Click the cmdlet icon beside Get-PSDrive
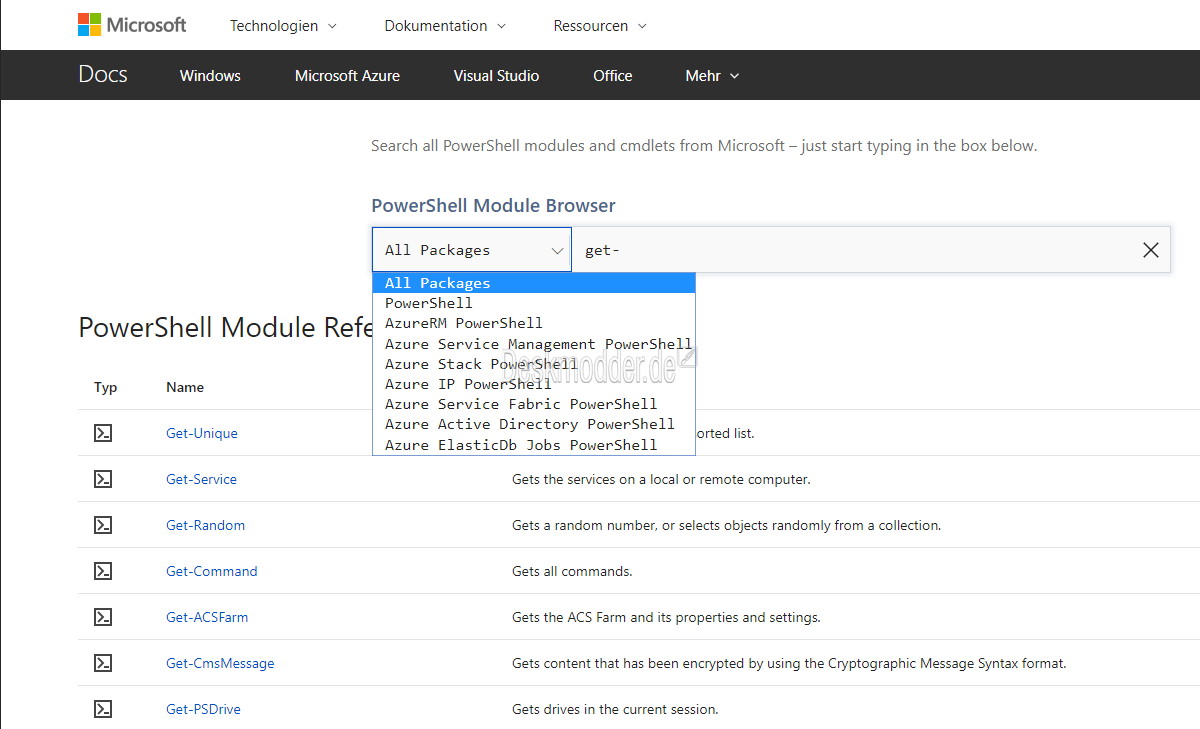 (x=103, y=709)
